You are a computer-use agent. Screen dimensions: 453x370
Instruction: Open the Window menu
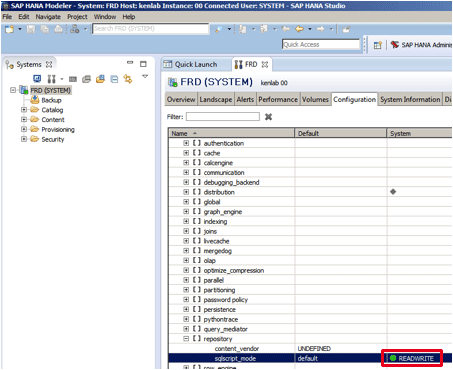pos(105,17)
